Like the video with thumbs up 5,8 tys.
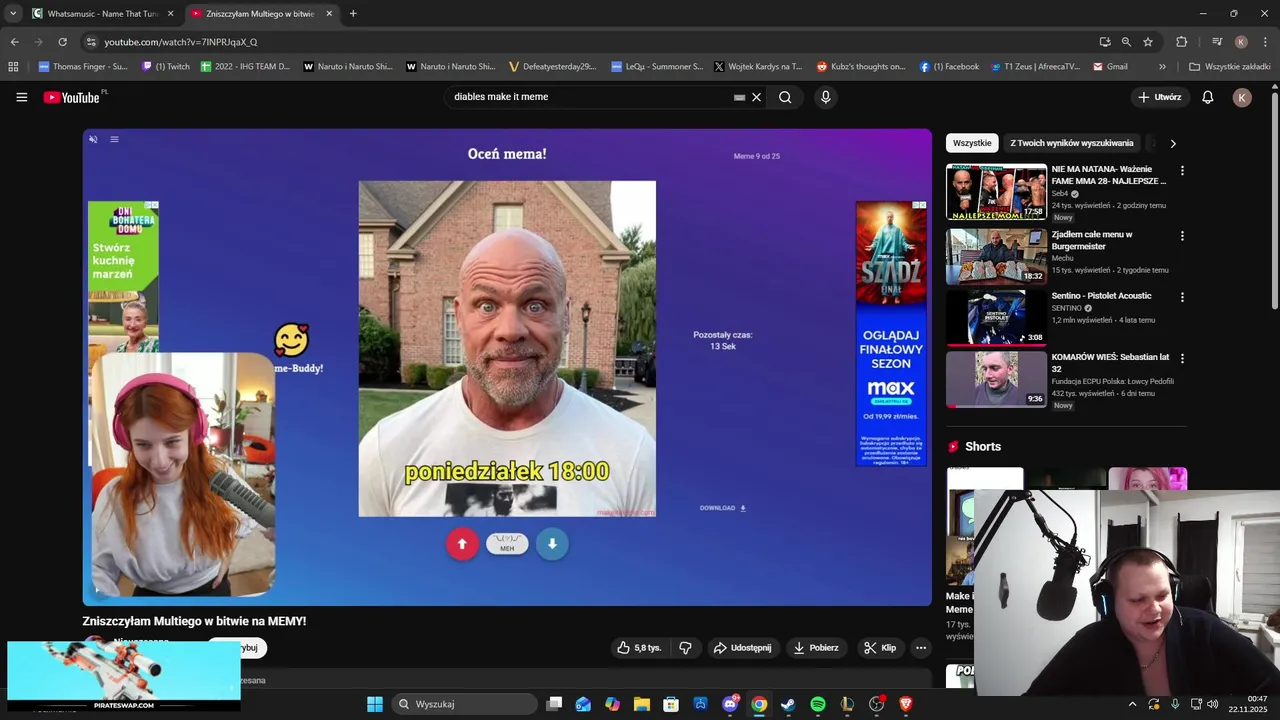 click(x=639, y=648)
